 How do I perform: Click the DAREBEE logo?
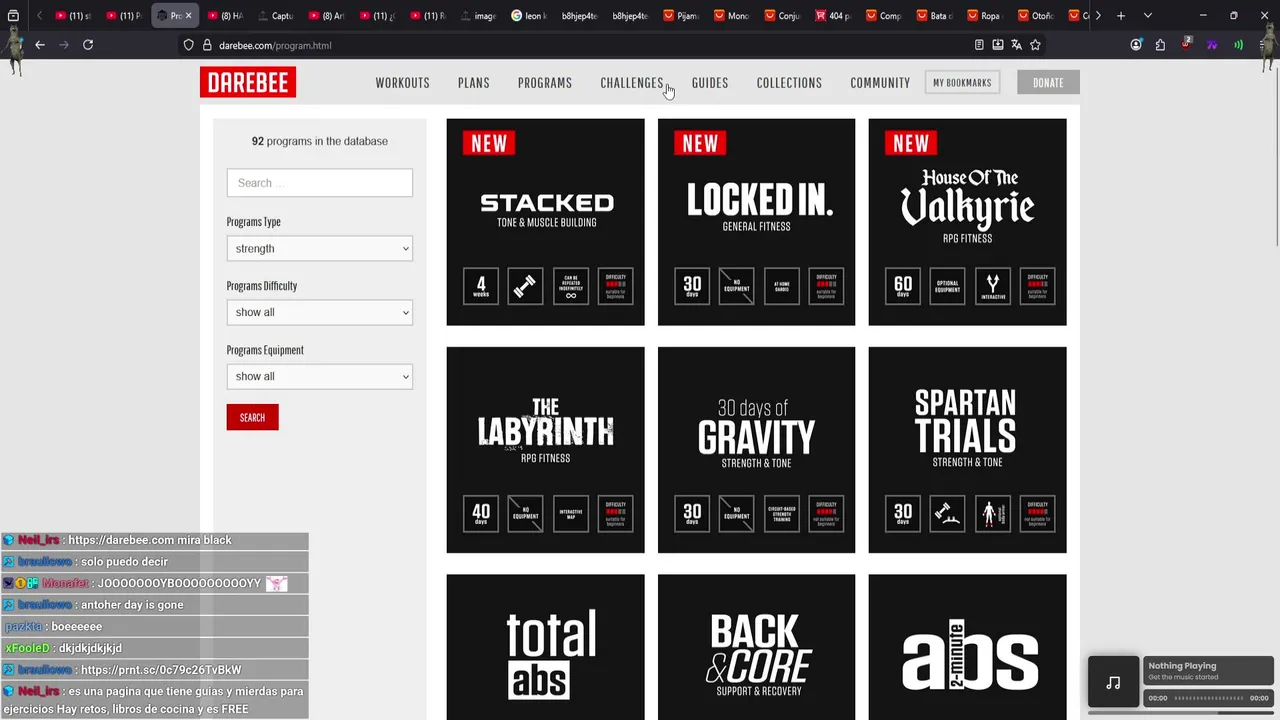click(x=248, y=82)
